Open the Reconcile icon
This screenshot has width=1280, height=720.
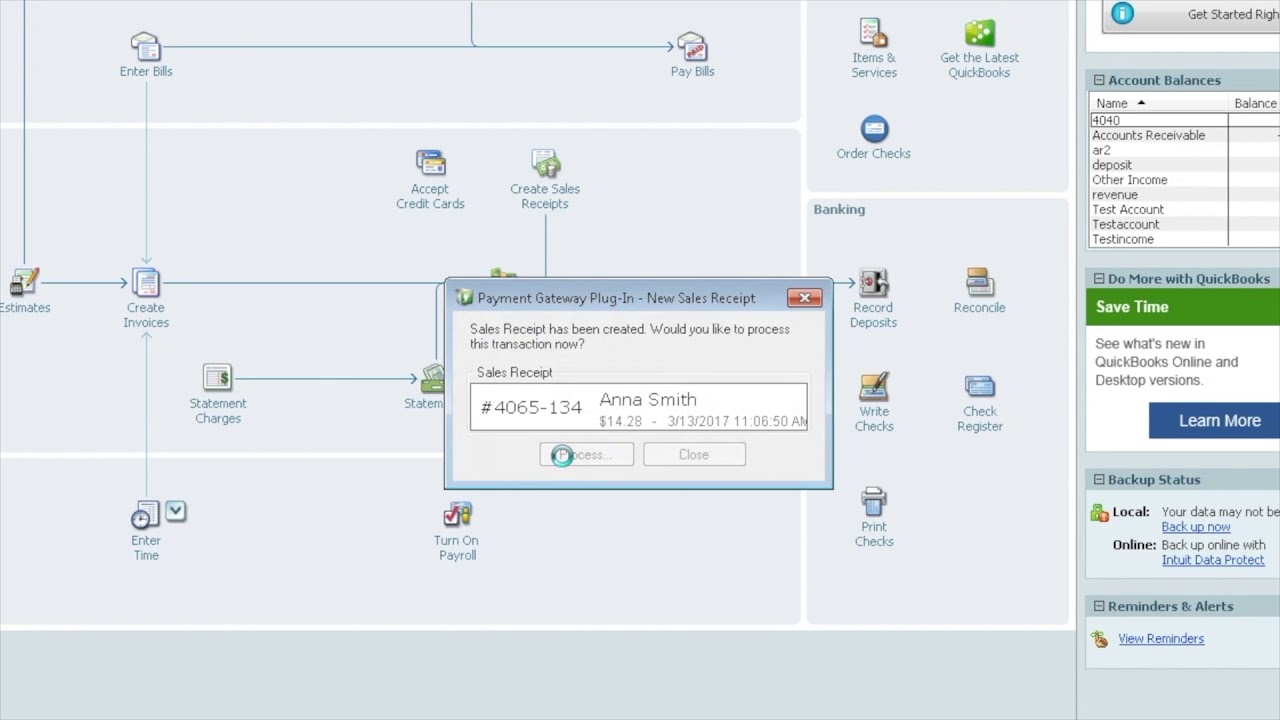coord(979,282)
